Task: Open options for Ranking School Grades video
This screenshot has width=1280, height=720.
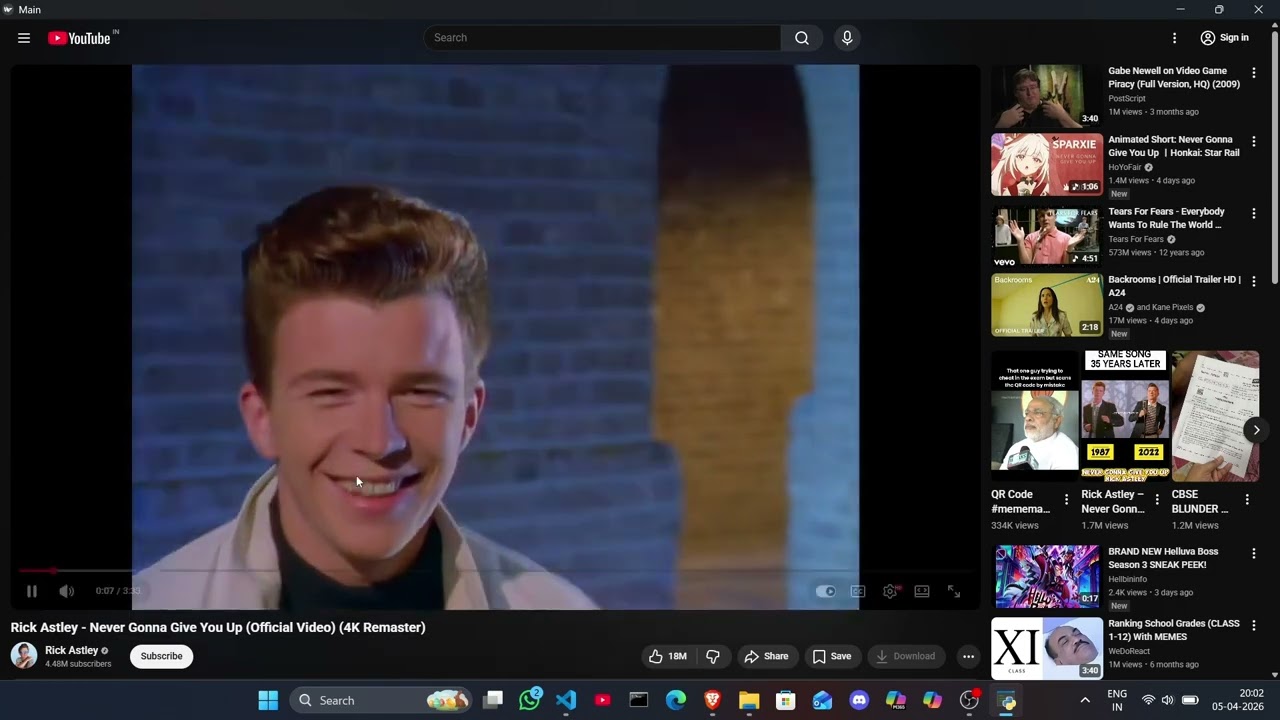Action: [x=1253, y=625]
